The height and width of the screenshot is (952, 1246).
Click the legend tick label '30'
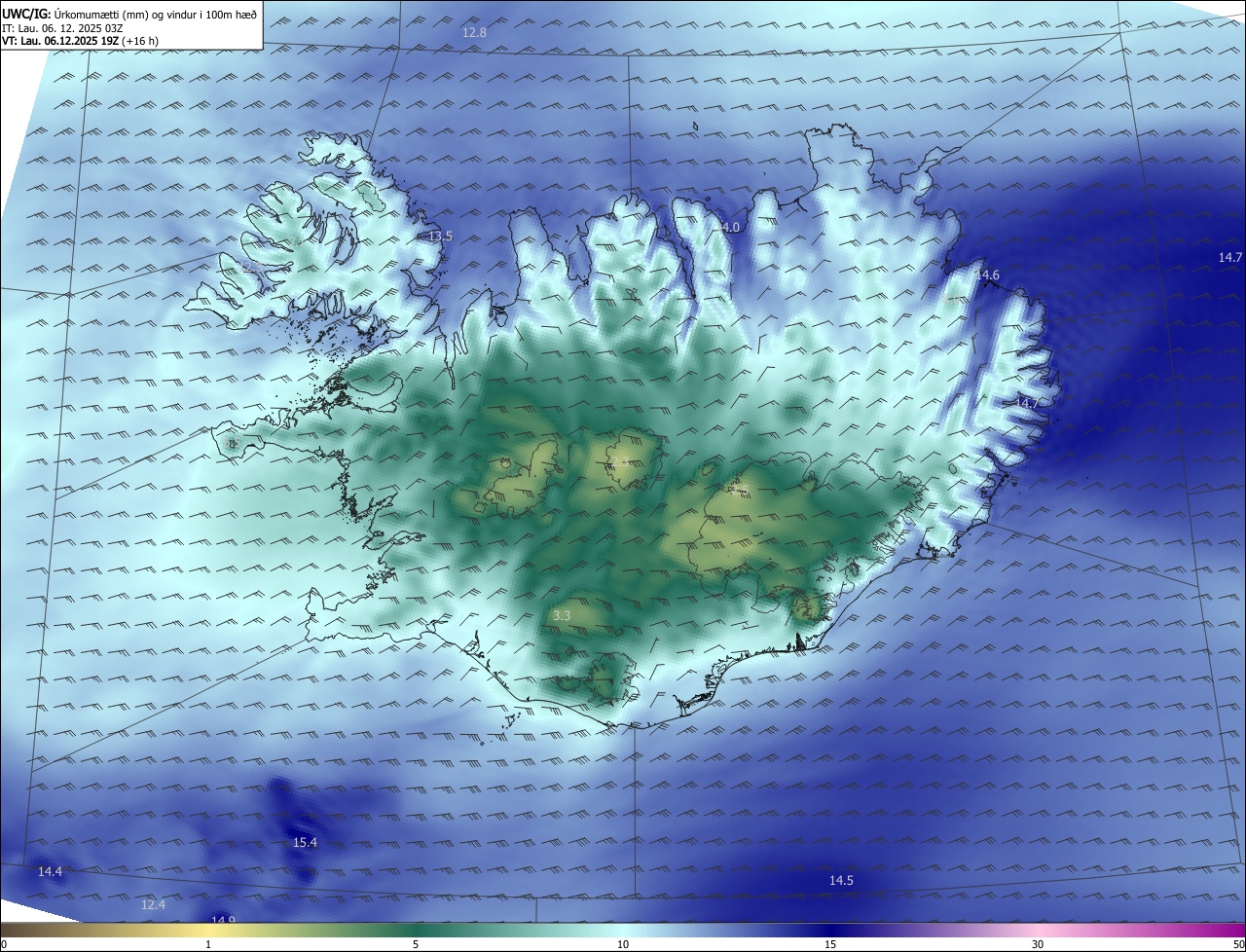point(1038,944)
